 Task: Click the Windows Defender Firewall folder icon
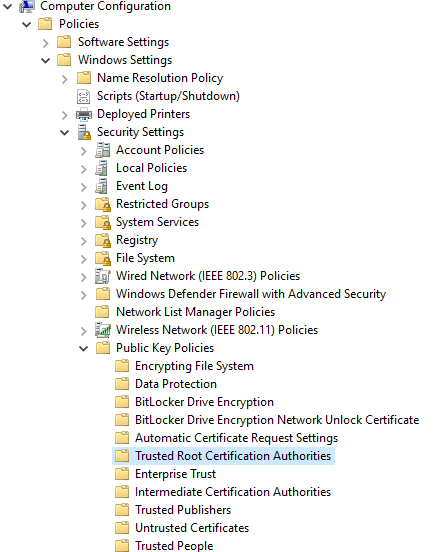(x=103, y=294)
